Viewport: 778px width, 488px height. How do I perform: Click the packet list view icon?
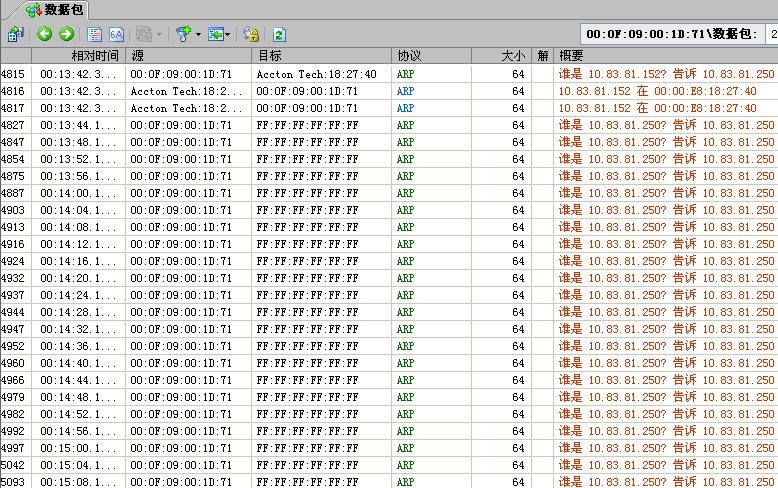click(x=95, y=34)
